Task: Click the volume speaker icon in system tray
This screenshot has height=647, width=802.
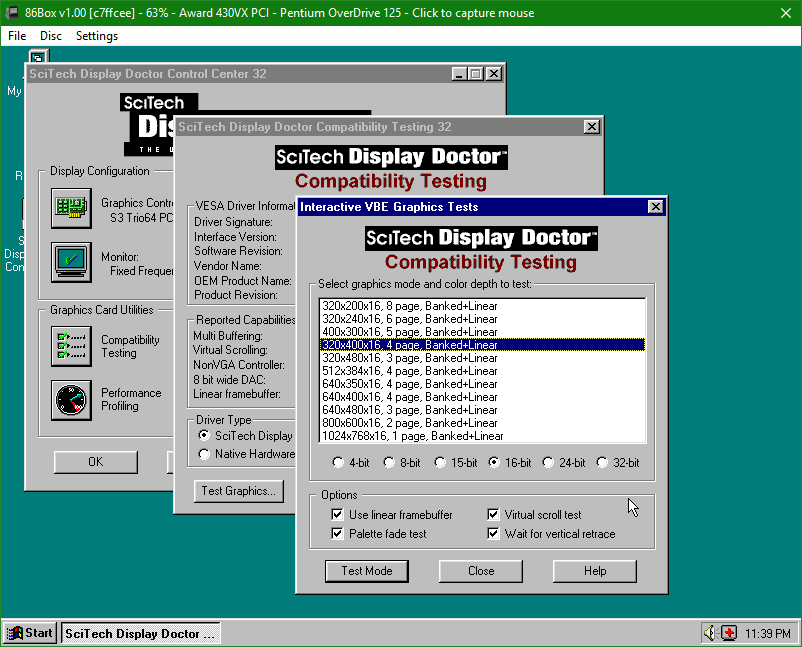Action: pos(712,632)
